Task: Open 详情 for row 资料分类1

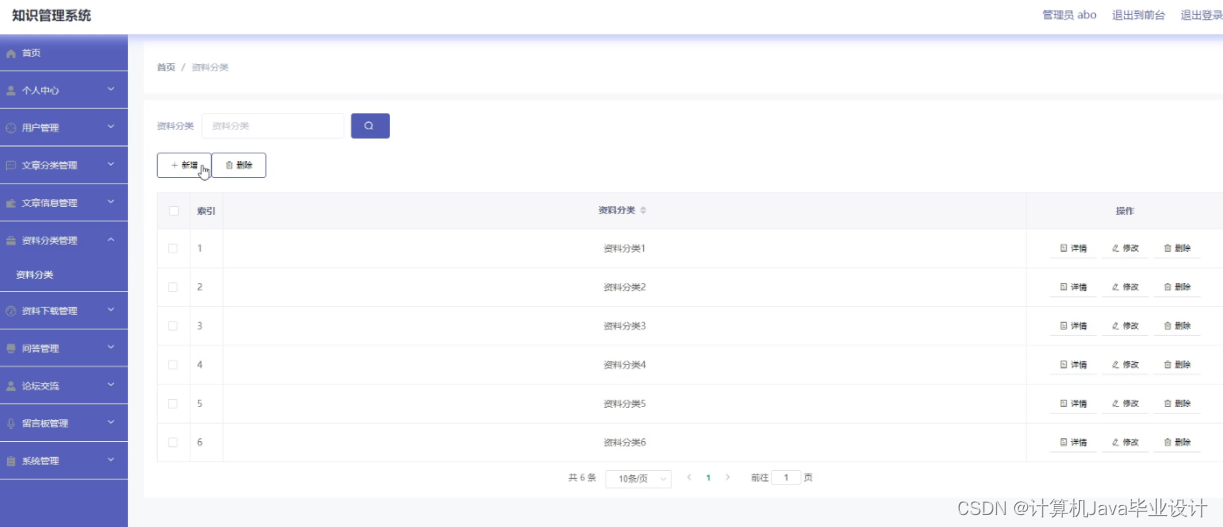Action: coord(1073,248)
